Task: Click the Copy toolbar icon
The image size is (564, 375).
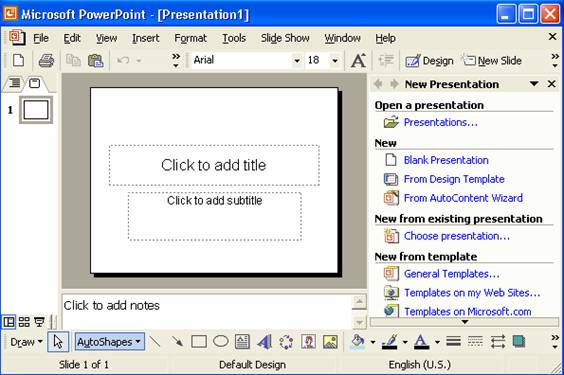Action: pyautogui.click(x=73, y=60)
